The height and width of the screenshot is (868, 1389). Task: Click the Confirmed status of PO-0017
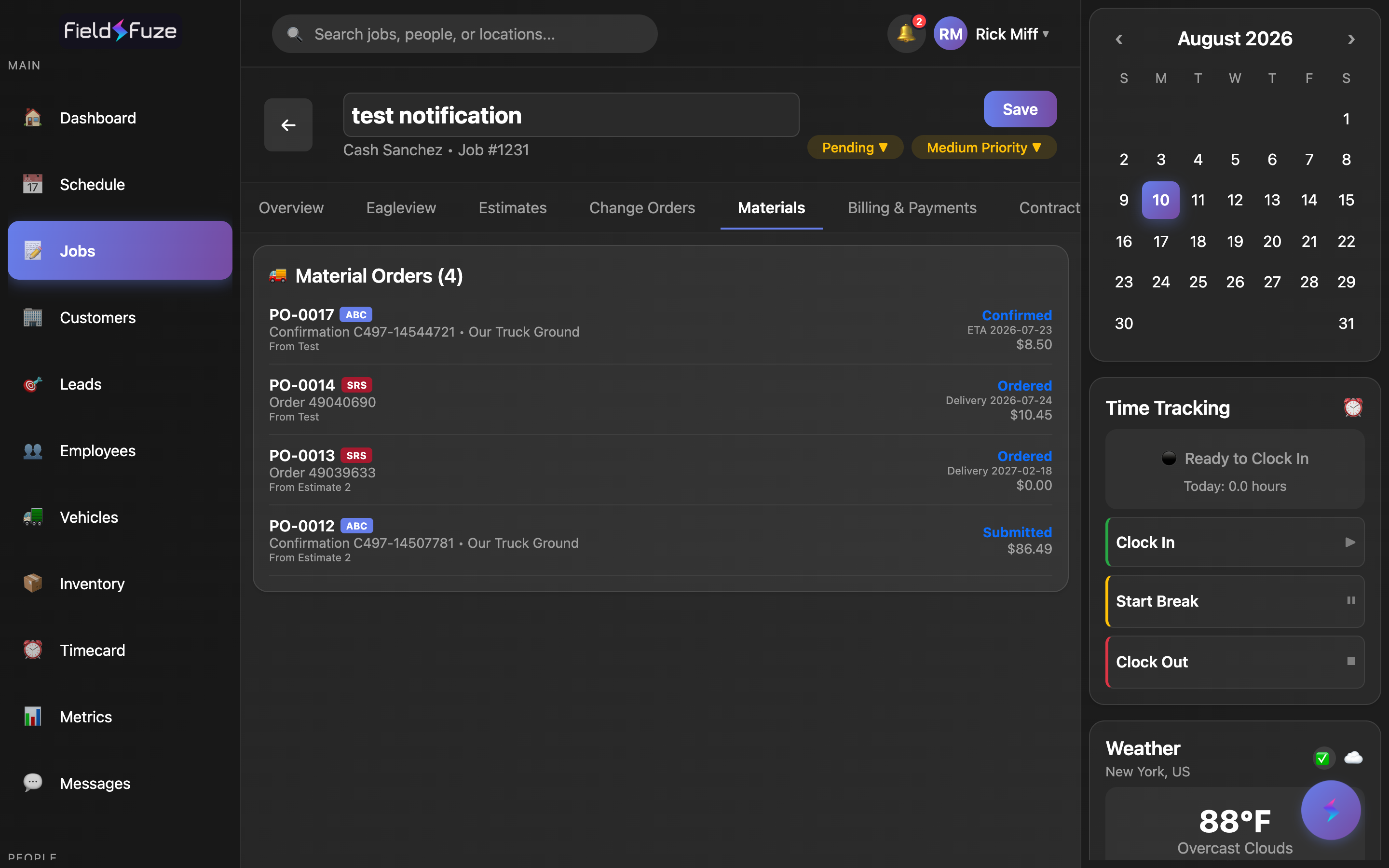[x=1017, y=315]
